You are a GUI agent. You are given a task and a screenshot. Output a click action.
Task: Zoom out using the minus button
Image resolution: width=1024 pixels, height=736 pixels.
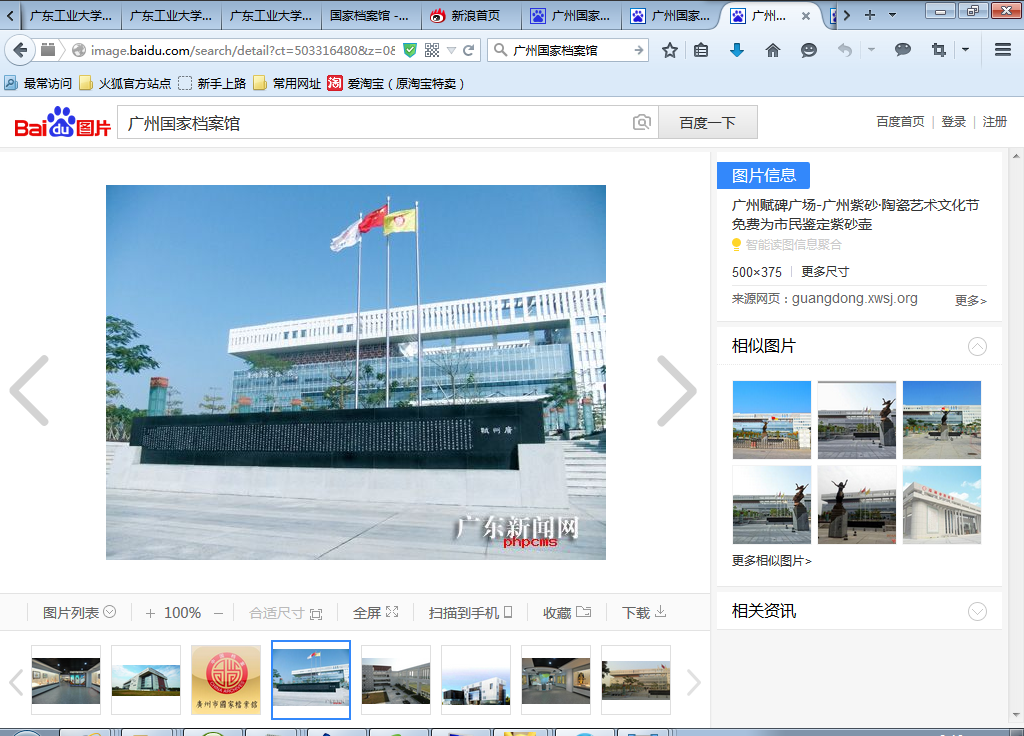click(219, 613)
